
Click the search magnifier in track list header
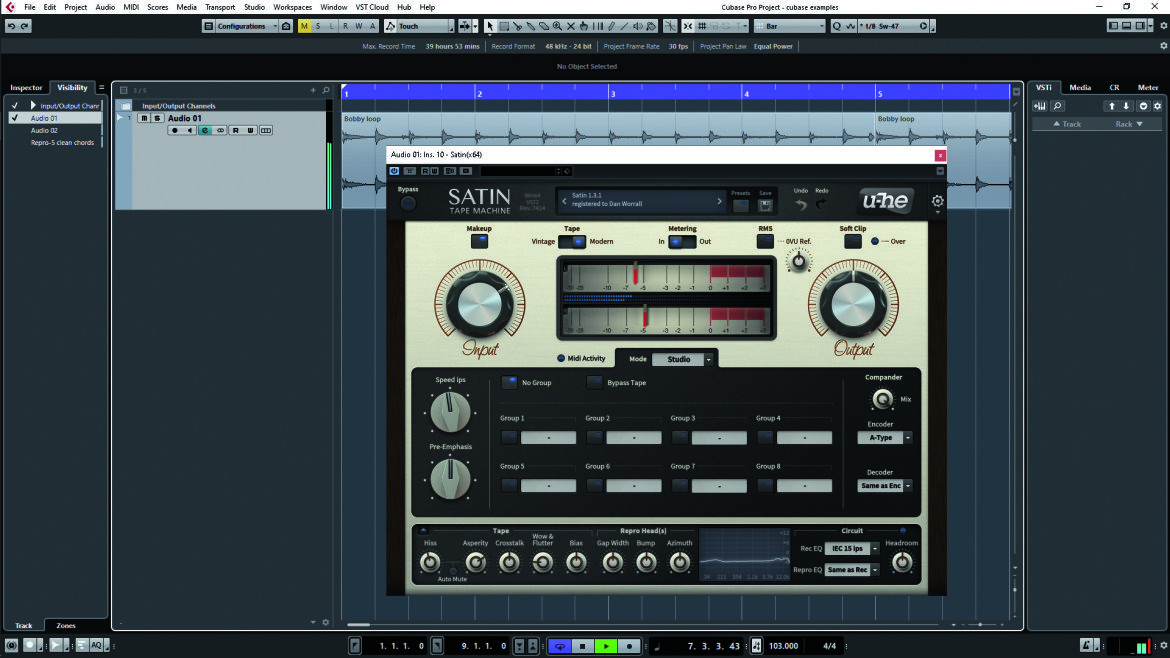click(x=326, y=90)
